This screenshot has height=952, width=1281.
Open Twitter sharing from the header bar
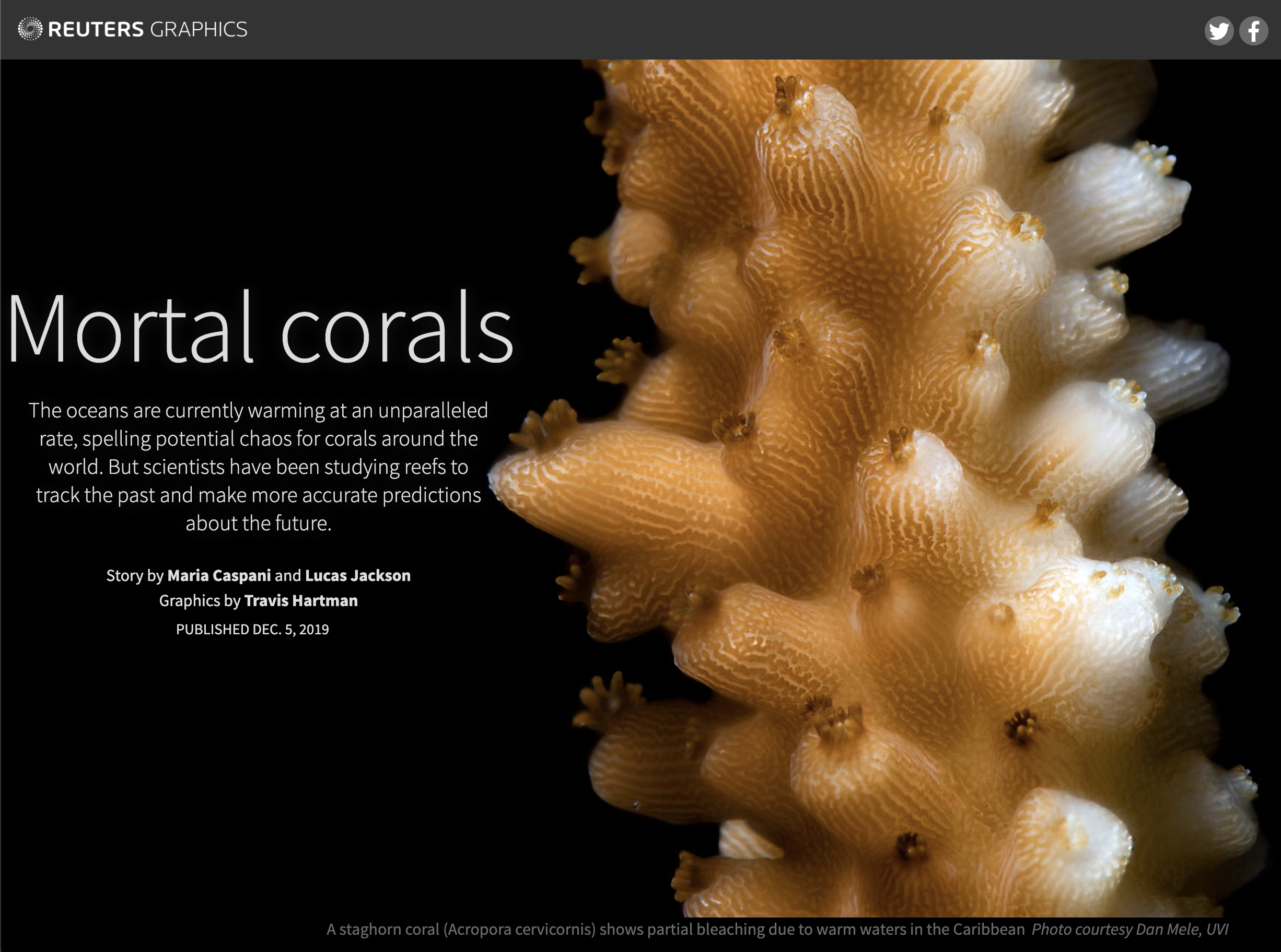pyautogui.click(x=1219, y=31)
